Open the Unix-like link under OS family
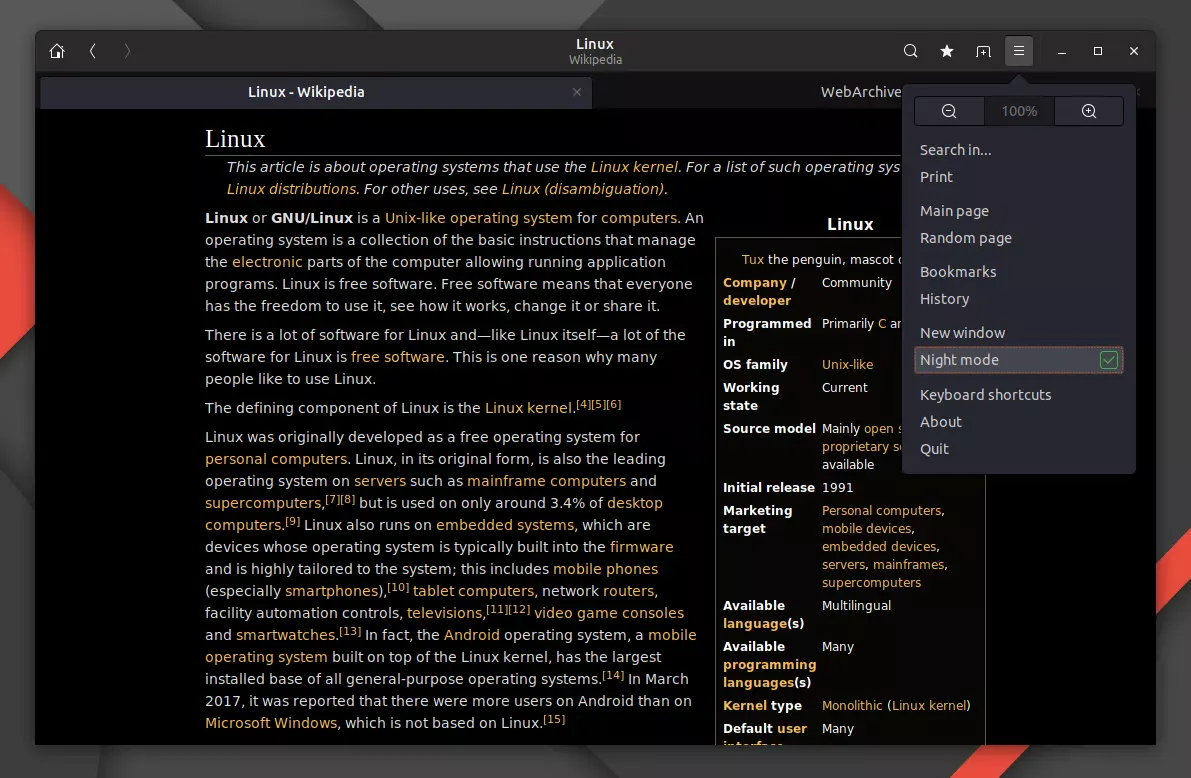The width and height of the screenshot is (1191, 778). [x=848, y=365]
